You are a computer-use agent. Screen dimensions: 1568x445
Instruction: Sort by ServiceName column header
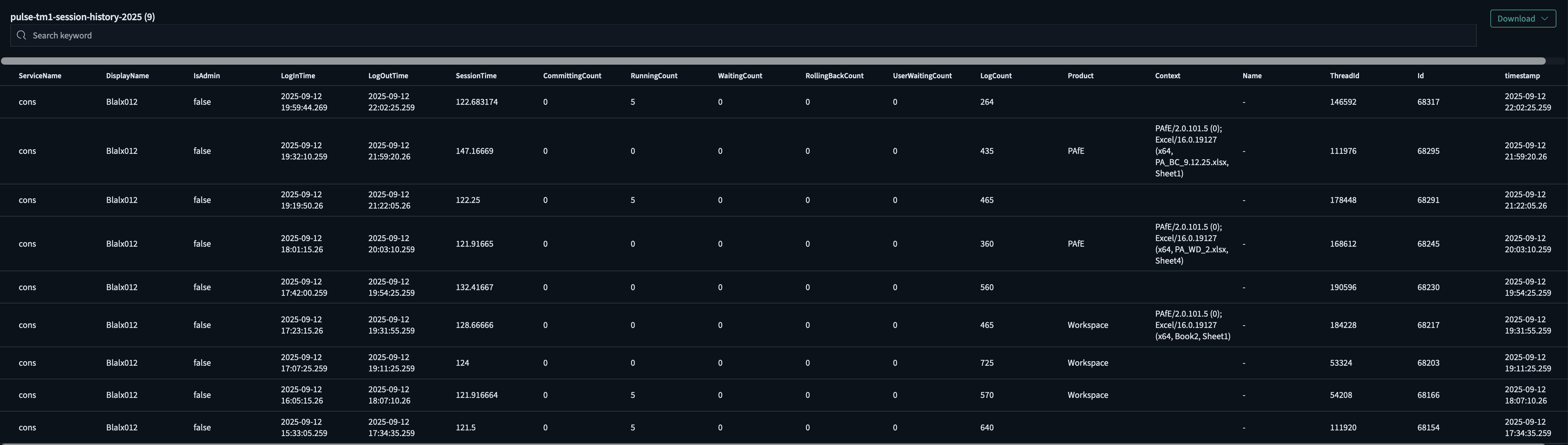[x=39, y=76]
